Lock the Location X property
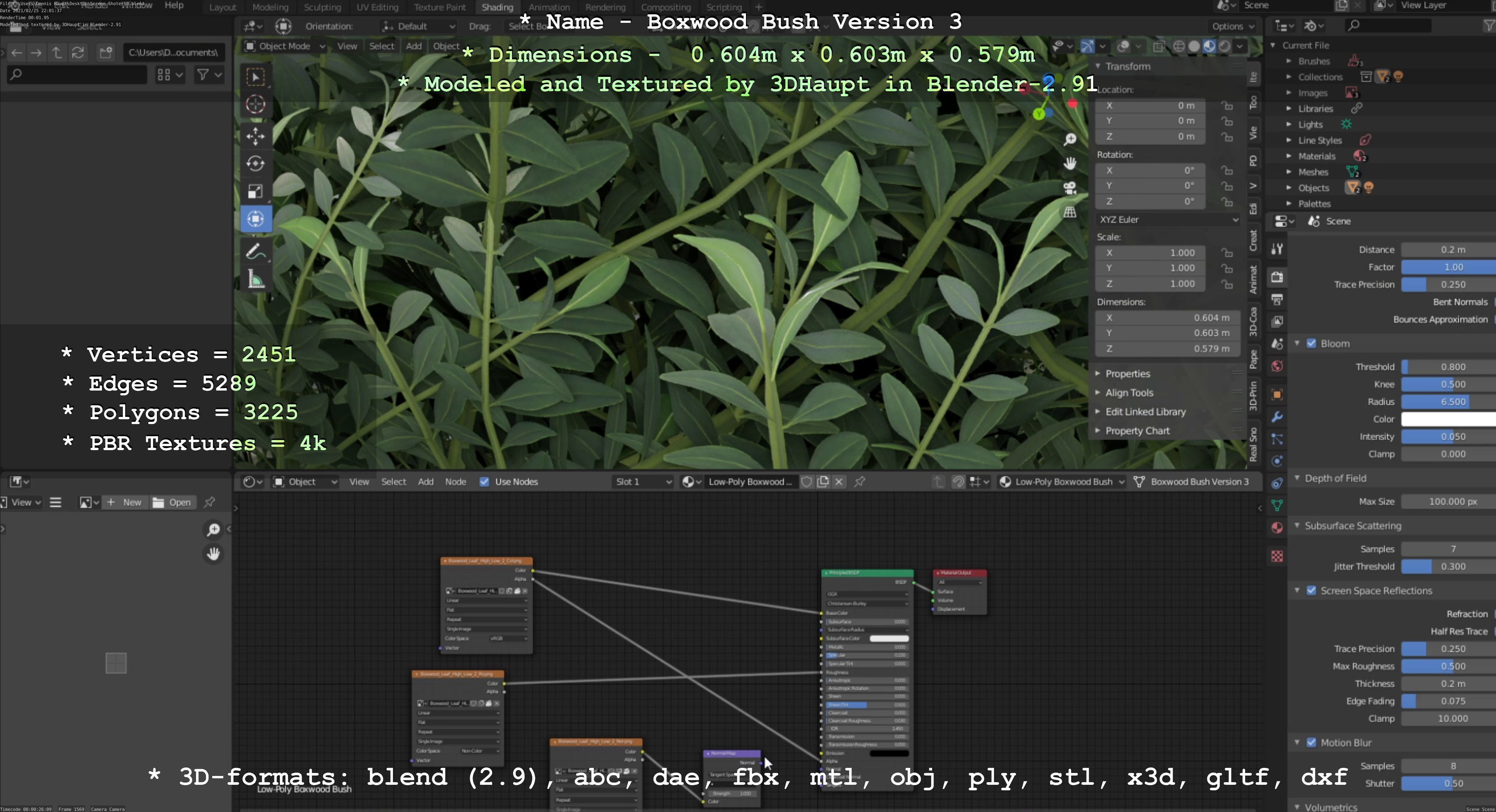 1226,106
